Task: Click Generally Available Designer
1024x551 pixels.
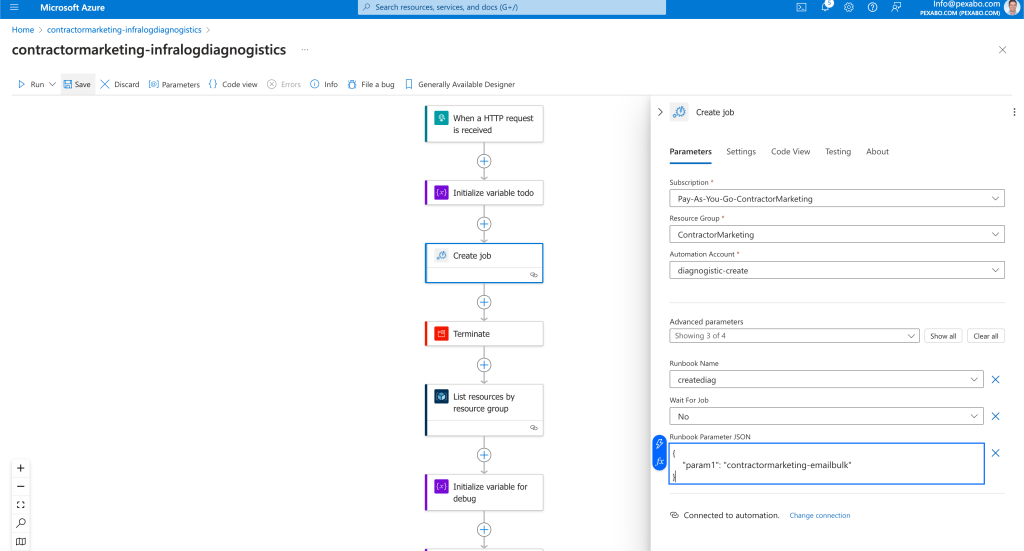Action: click(x=460, y=84)
